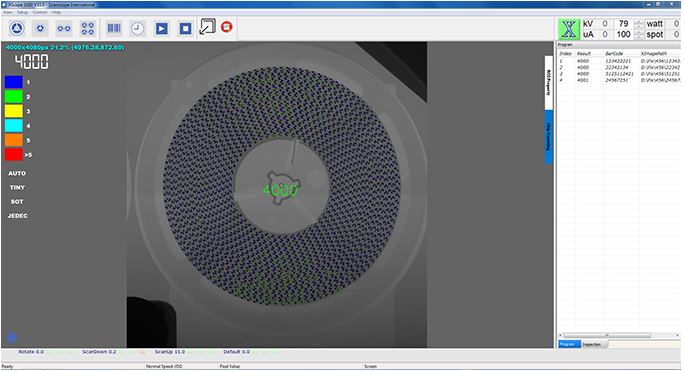Screen dimensions: 684x372
Task: Open the Control menu
Action: (40, 13)
